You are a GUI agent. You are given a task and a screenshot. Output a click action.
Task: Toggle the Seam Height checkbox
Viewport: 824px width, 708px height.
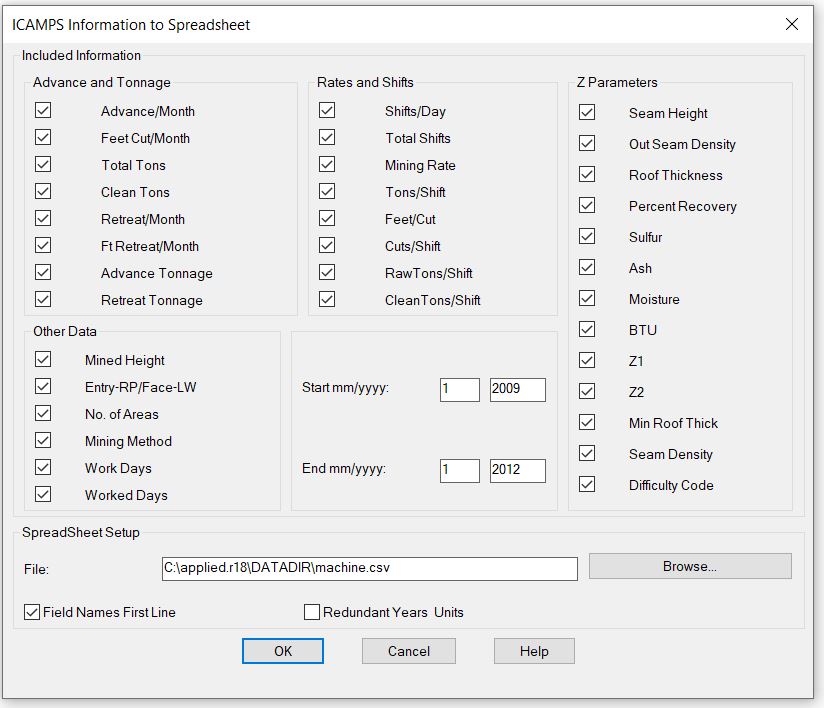[587, 113]
